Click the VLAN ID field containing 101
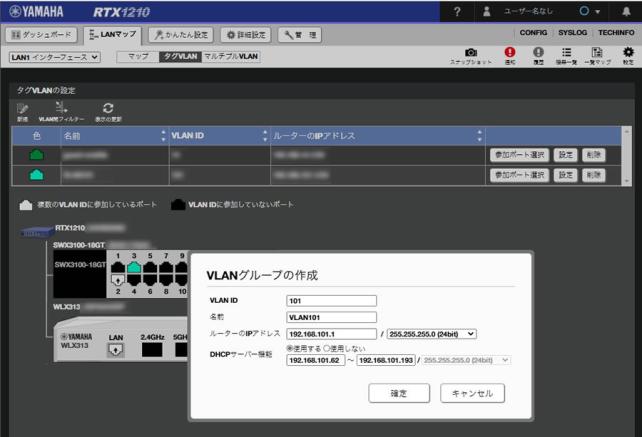Image resolution: width=642 pixels, height=437 pixels. (x=331, y=301)
